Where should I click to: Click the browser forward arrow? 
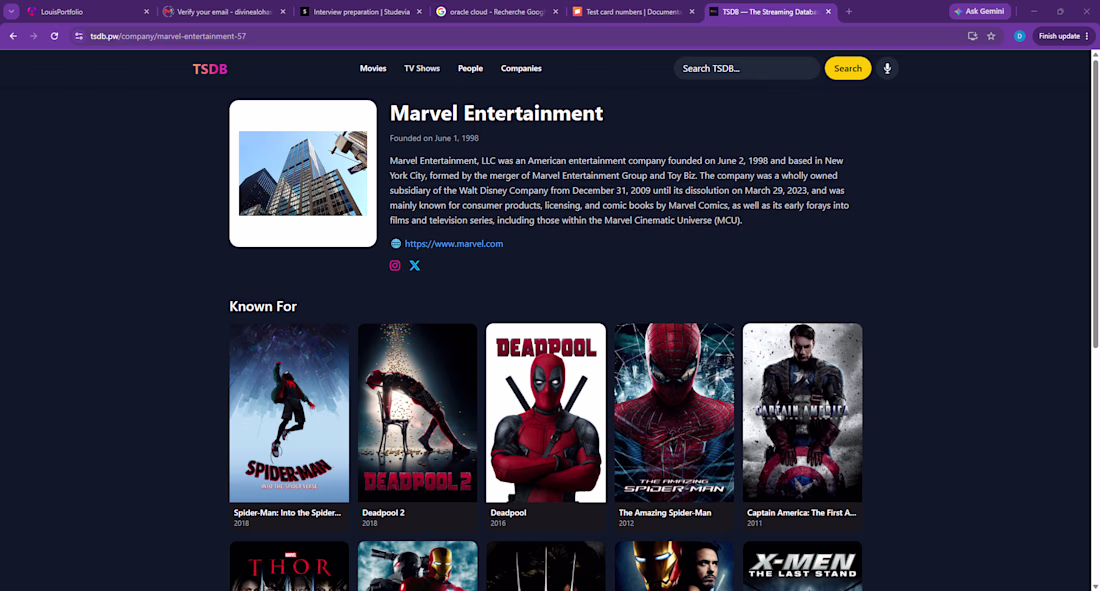[33, 36]
